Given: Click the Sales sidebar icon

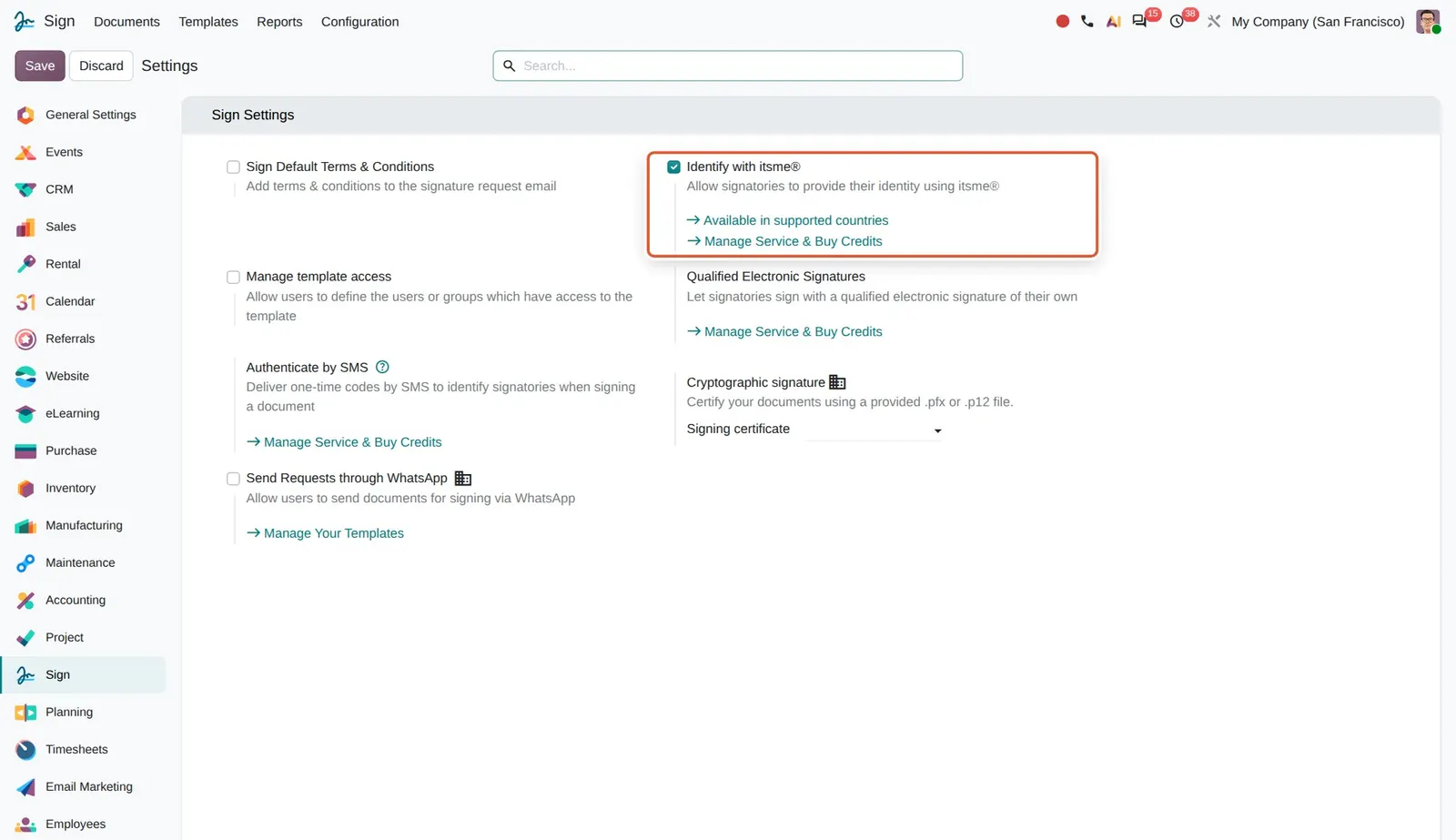Looking at the screenshot, I should click(25, 227).
